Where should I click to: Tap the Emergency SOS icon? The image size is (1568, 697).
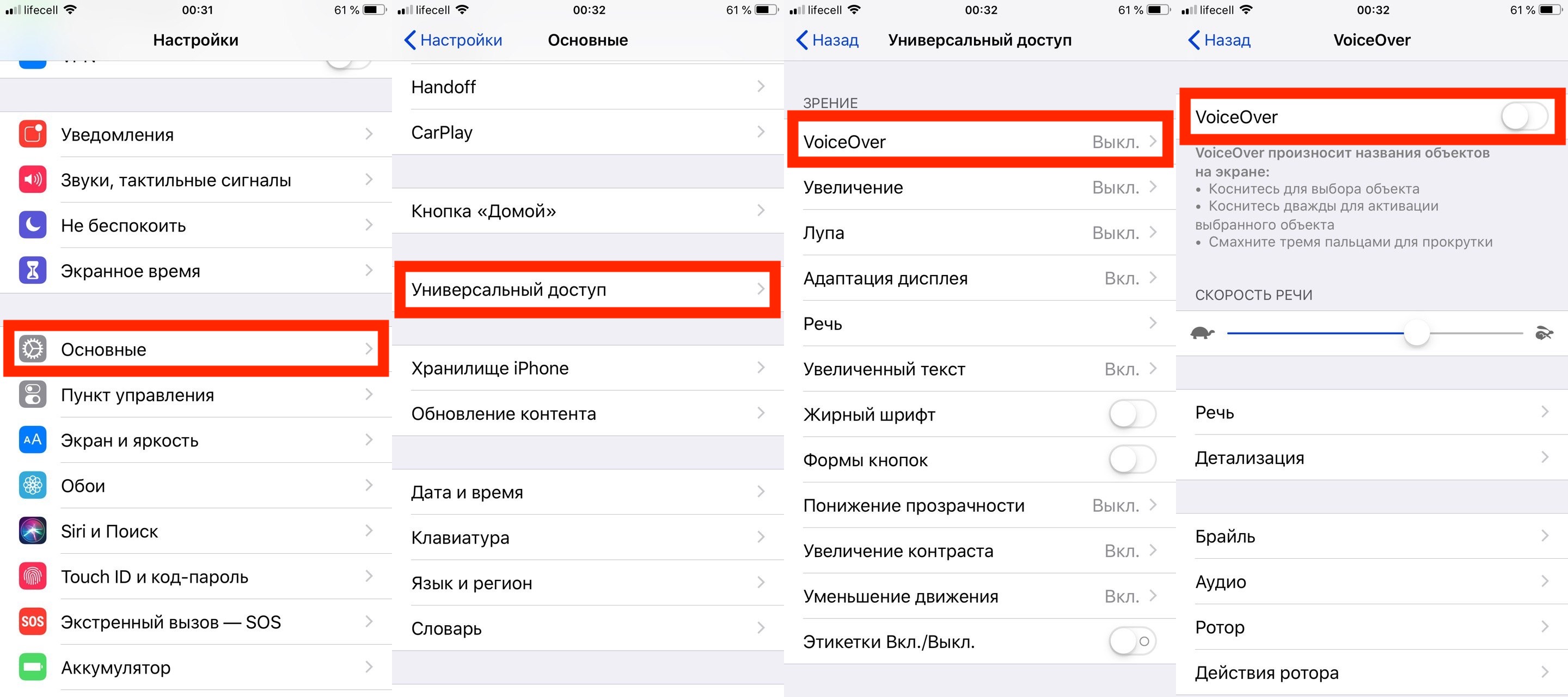[29, 621]
